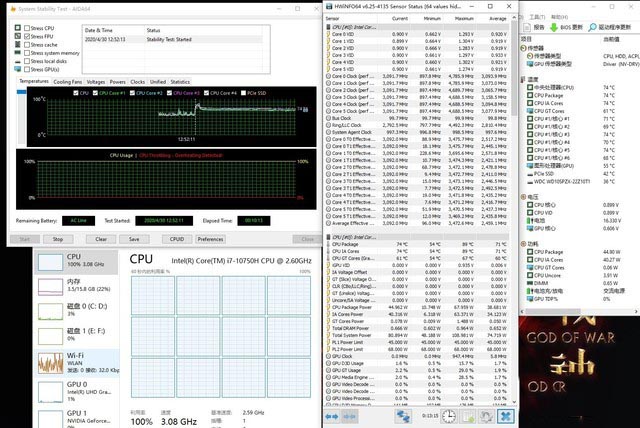Enable PCIe SSD graph checkbox
The height and width of the screenshot is (428, 640).
pyautogui.click(x=244, y=93)
